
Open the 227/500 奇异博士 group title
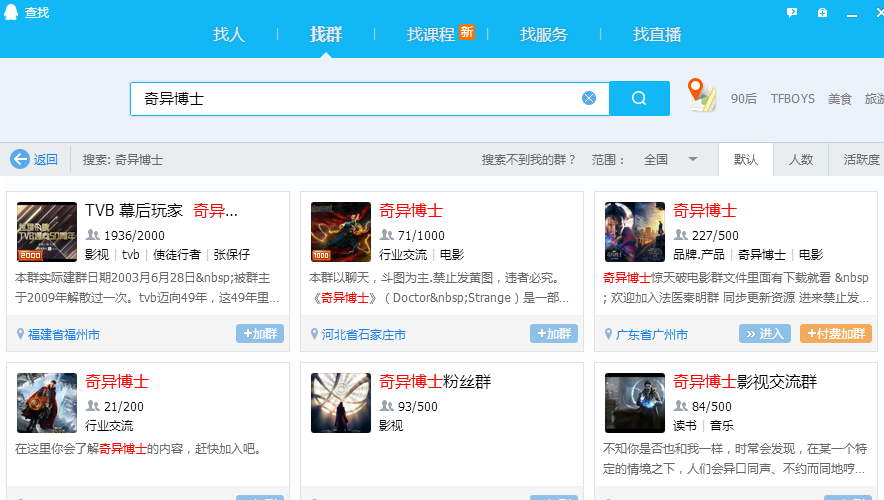pyautogui.click(x=705, y=211)
